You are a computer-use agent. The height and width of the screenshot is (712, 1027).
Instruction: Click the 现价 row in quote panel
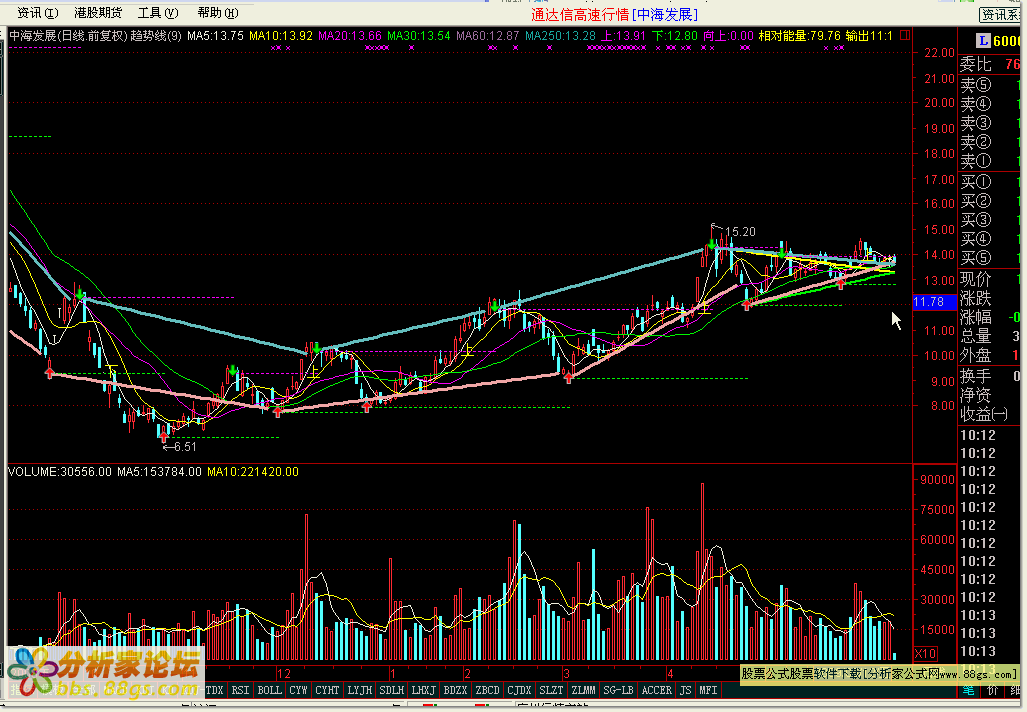990,279
